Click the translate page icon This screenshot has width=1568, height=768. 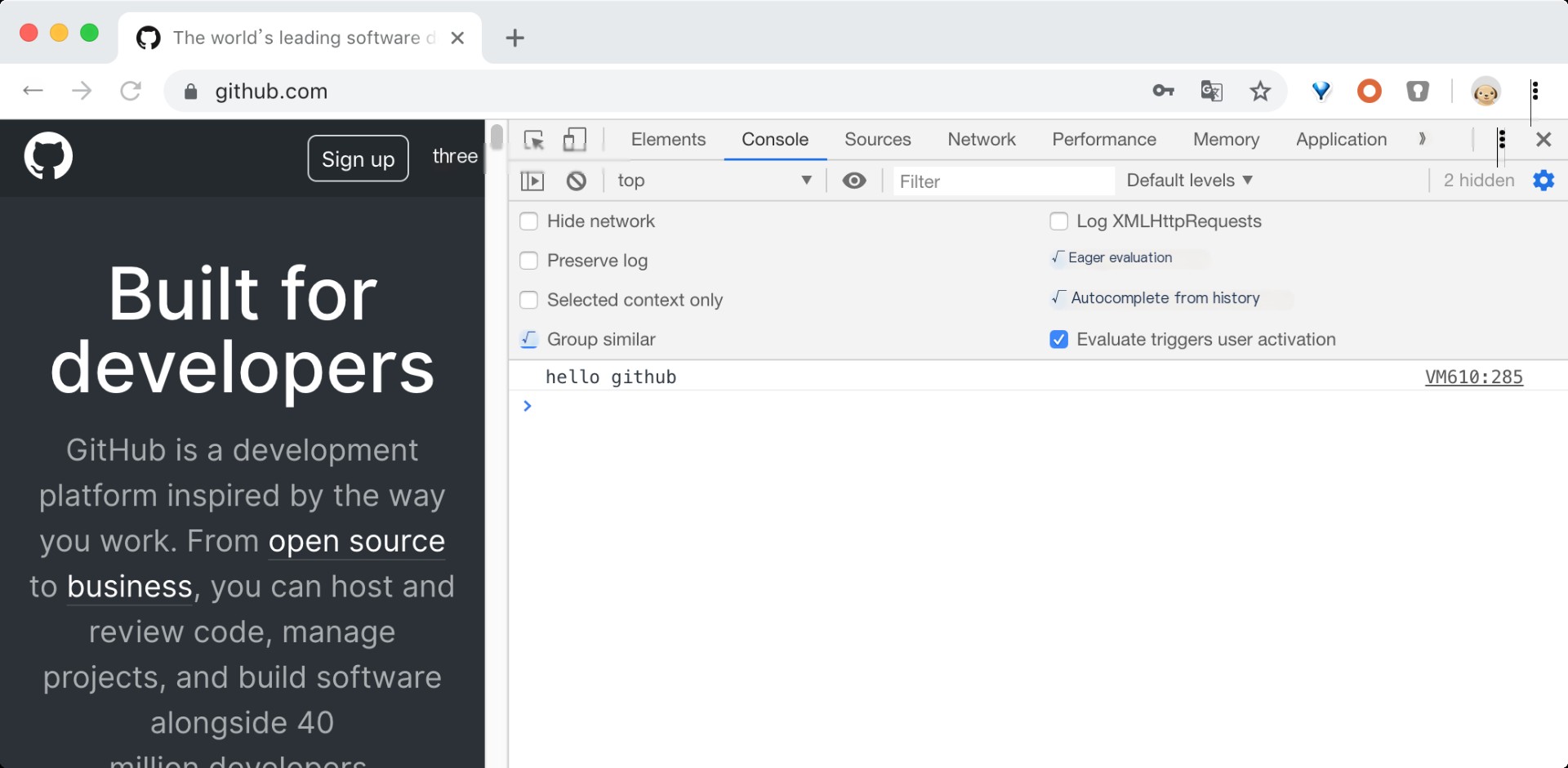(x=1212, y=91)
